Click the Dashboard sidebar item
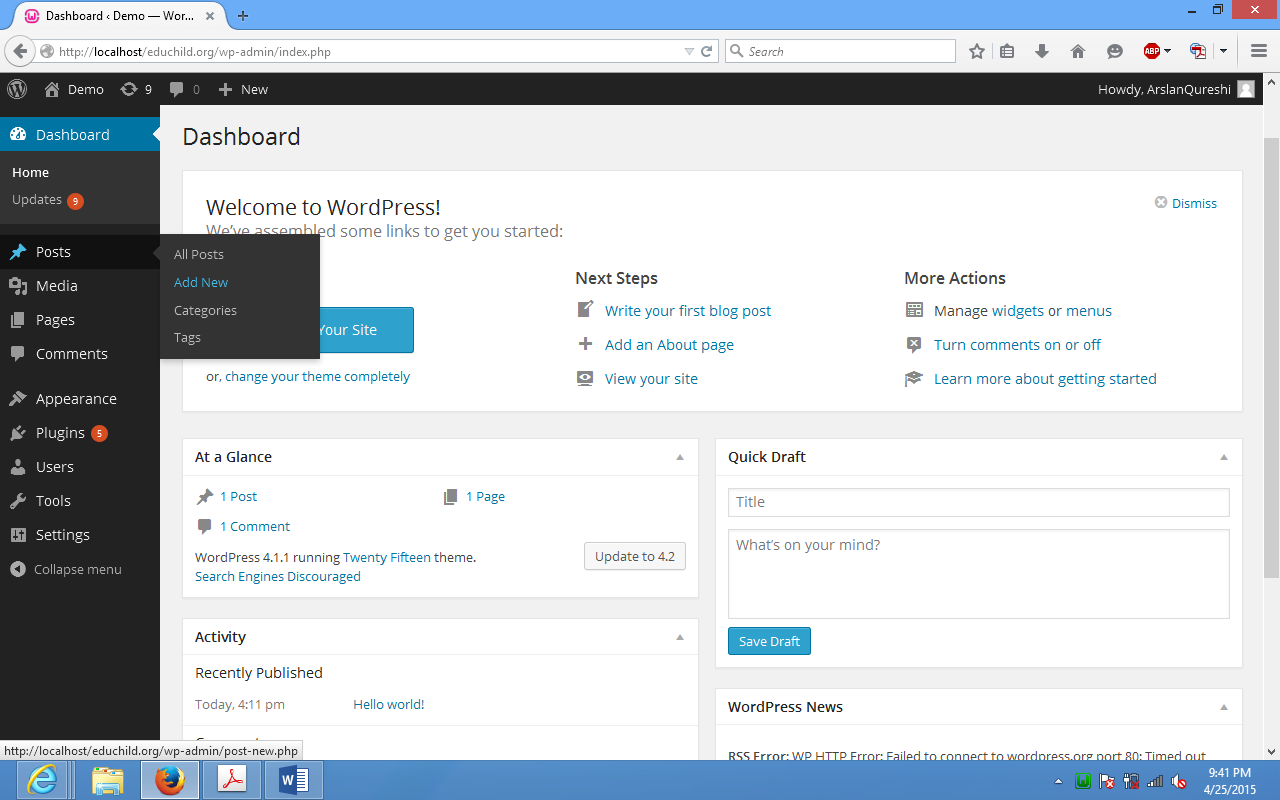Viewport: 1280px width, 800px height. (x=80, y=135)
